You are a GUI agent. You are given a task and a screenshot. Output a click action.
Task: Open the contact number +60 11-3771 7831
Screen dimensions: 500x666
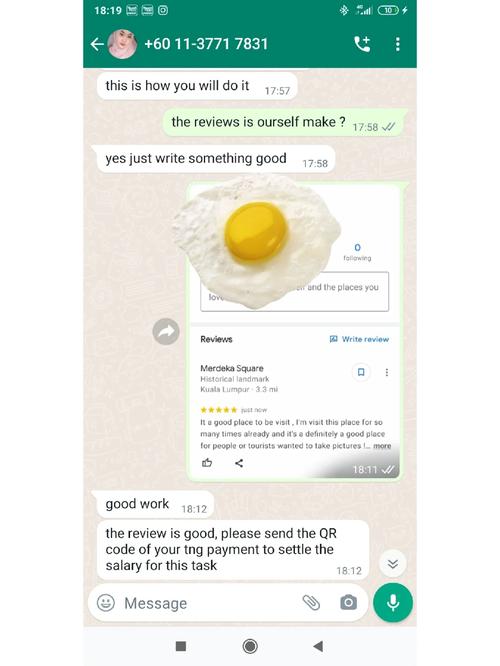coord(206,44)
